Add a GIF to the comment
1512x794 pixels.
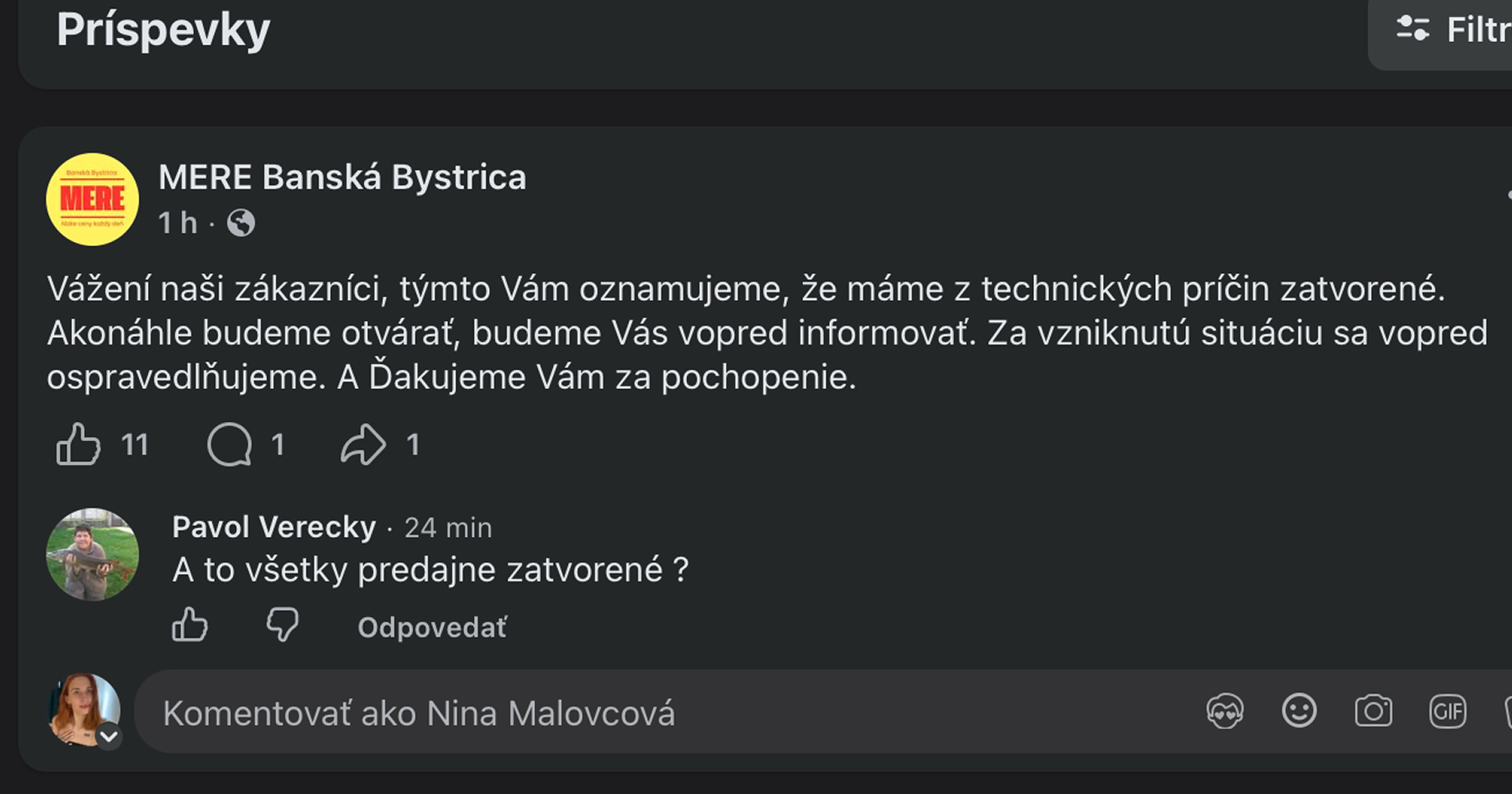[x=1447, y=712]
